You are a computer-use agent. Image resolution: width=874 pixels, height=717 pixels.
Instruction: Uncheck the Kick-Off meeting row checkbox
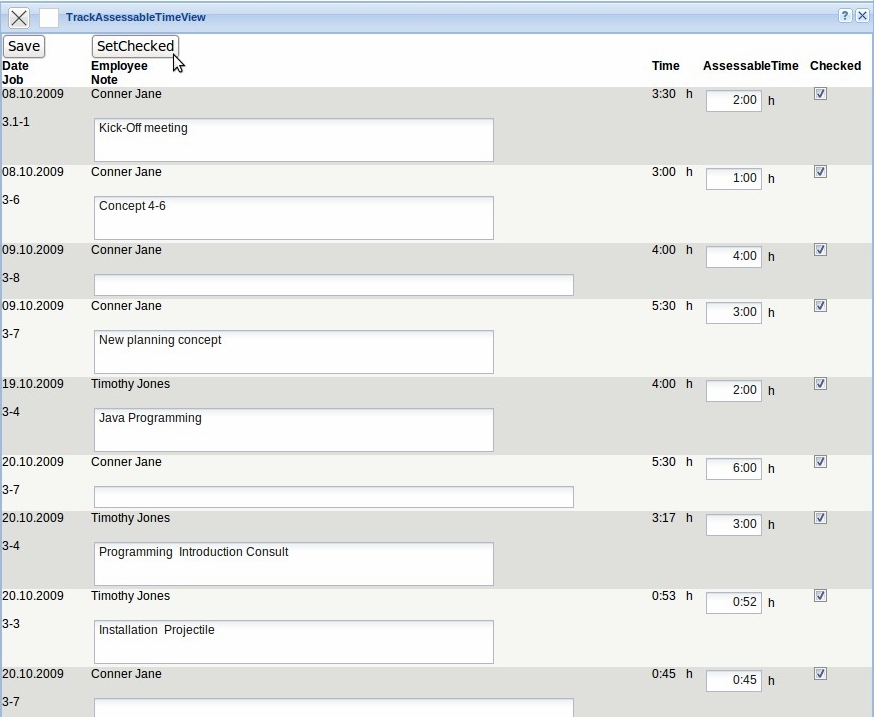click(x=821, y=94)
